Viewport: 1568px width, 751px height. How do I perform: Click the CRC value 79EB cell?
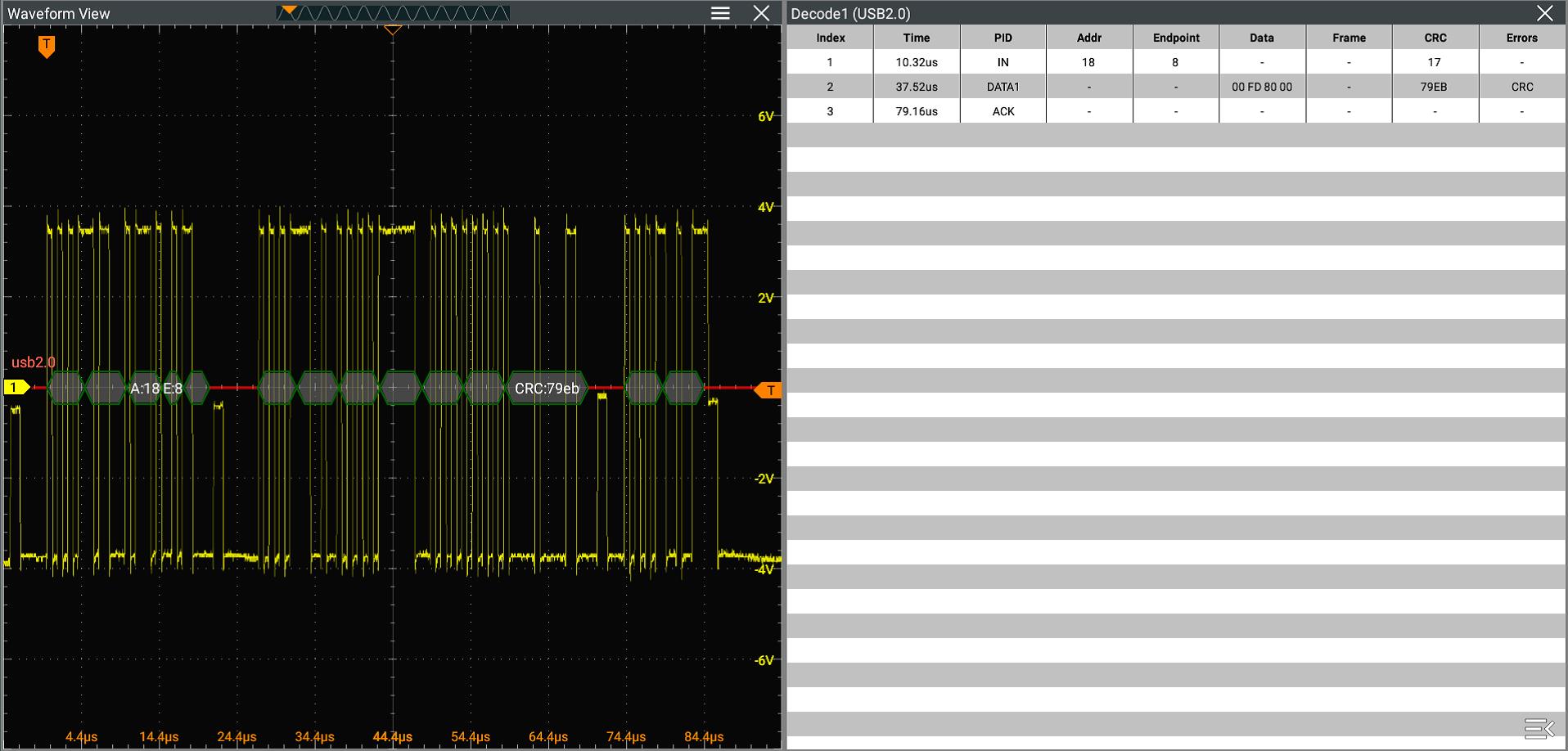[x=1434, y=87]
